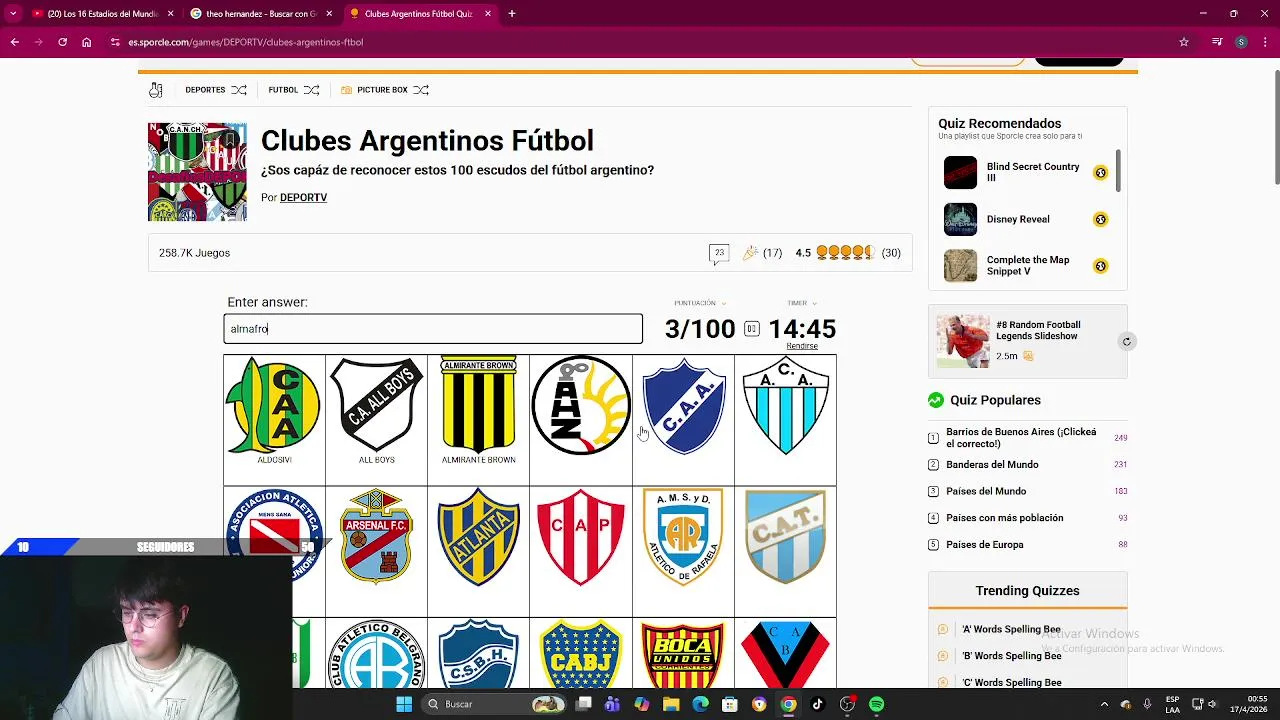Shuffle random Picture Box quiz
This screenshot has height=720, width=1280.
(421, 90)
